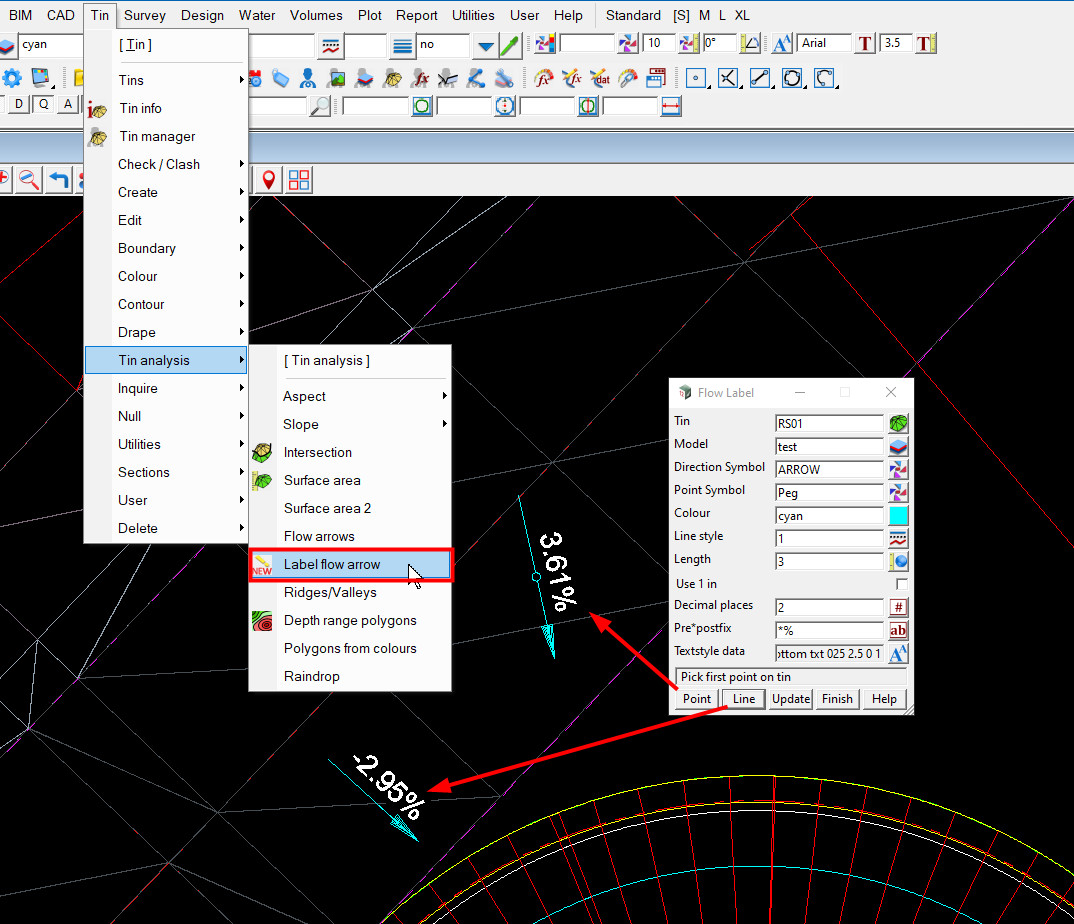Image resolution: width=1074 pixels, height=924 pixels.
Task: Click the Line style picker icon
Action: click(898, 538)
